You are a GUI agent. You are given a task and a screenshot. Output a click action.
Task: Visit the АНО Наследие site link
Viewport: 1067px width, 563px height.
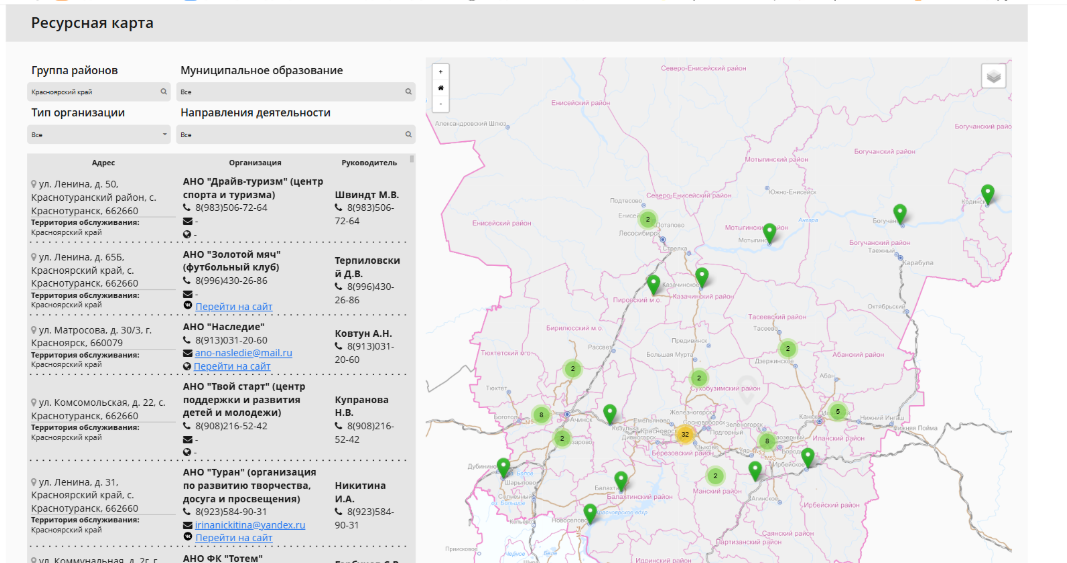pyautogui.click(x=233, y=367)
